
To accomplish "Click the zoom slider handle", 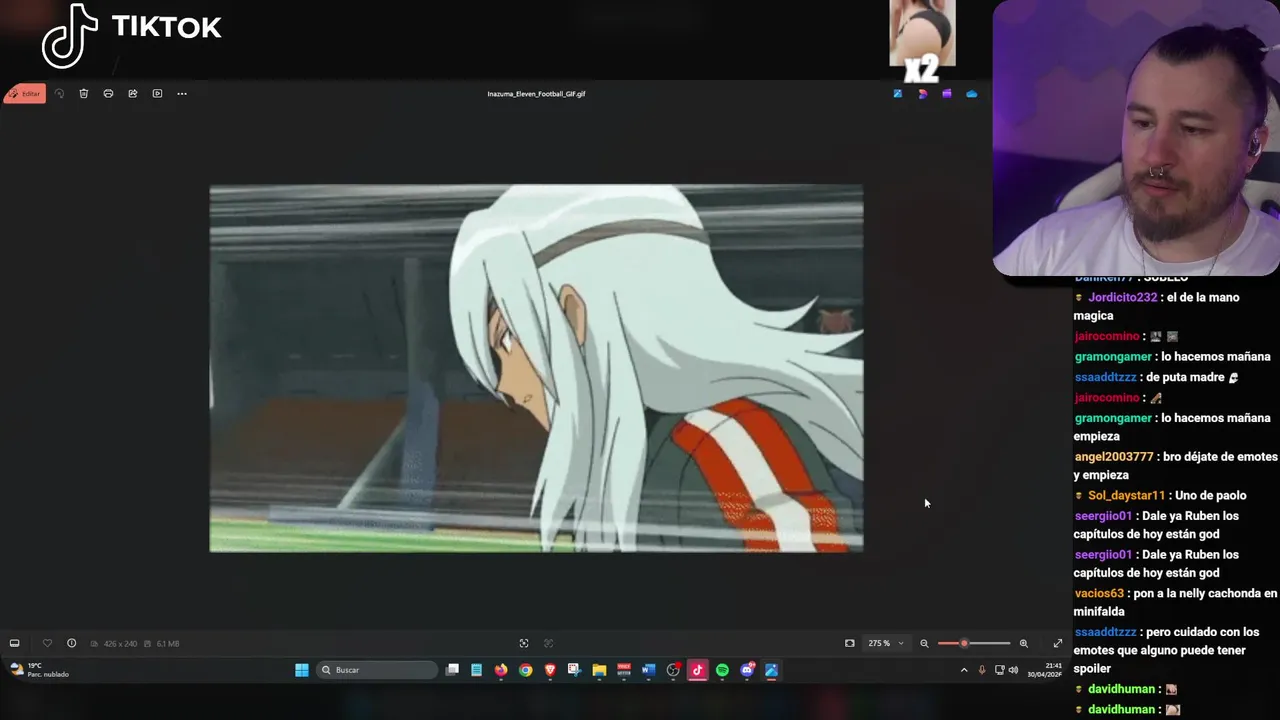I will pyautogui.click(x=964, y=643).
